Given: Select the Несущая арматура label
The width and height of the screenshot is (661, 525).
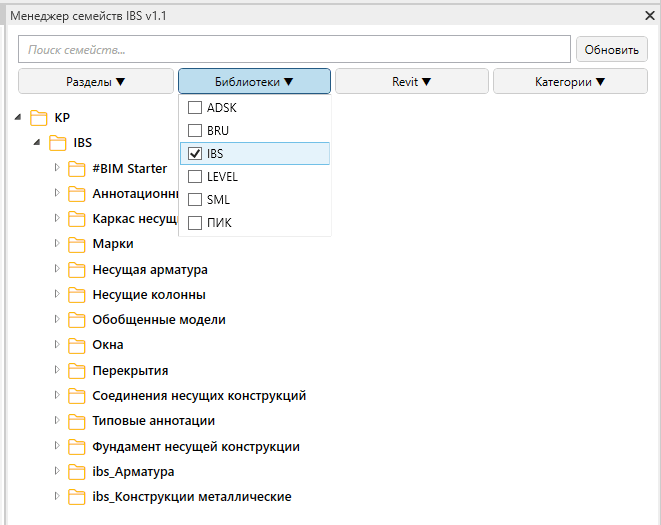Looking at the screenshot, I should [150, 269].
